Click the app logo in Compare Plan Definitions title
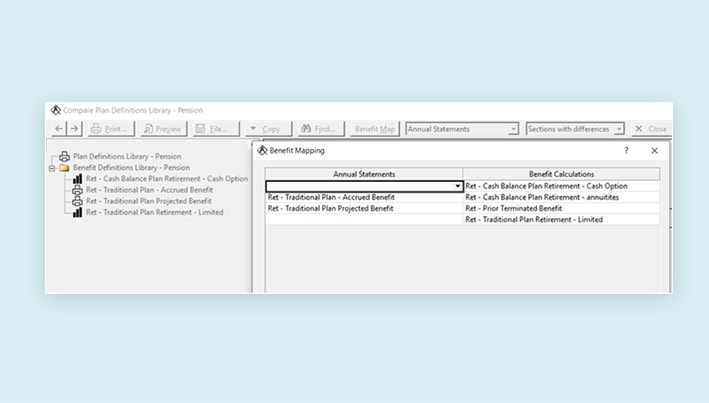The image size is (709, 403). [x=56, y=110]
